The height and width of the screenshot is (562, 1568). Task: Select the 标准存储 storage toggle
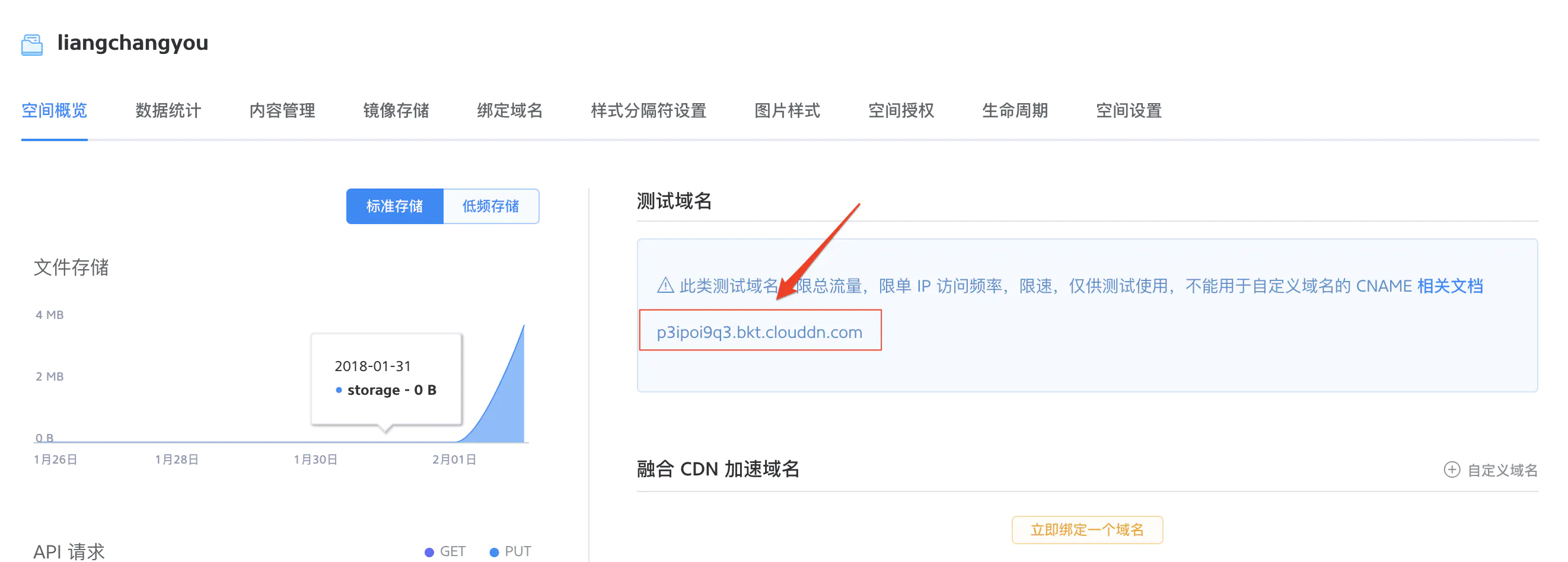click(394, 206)
